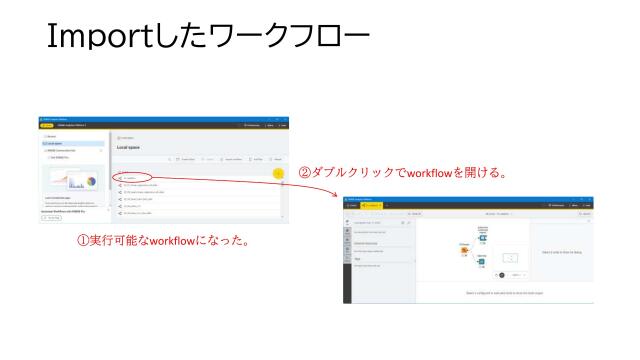Click Create folder in Local space toolbar
The width and height of the screenshot is (640, 360).
(185, 159)
